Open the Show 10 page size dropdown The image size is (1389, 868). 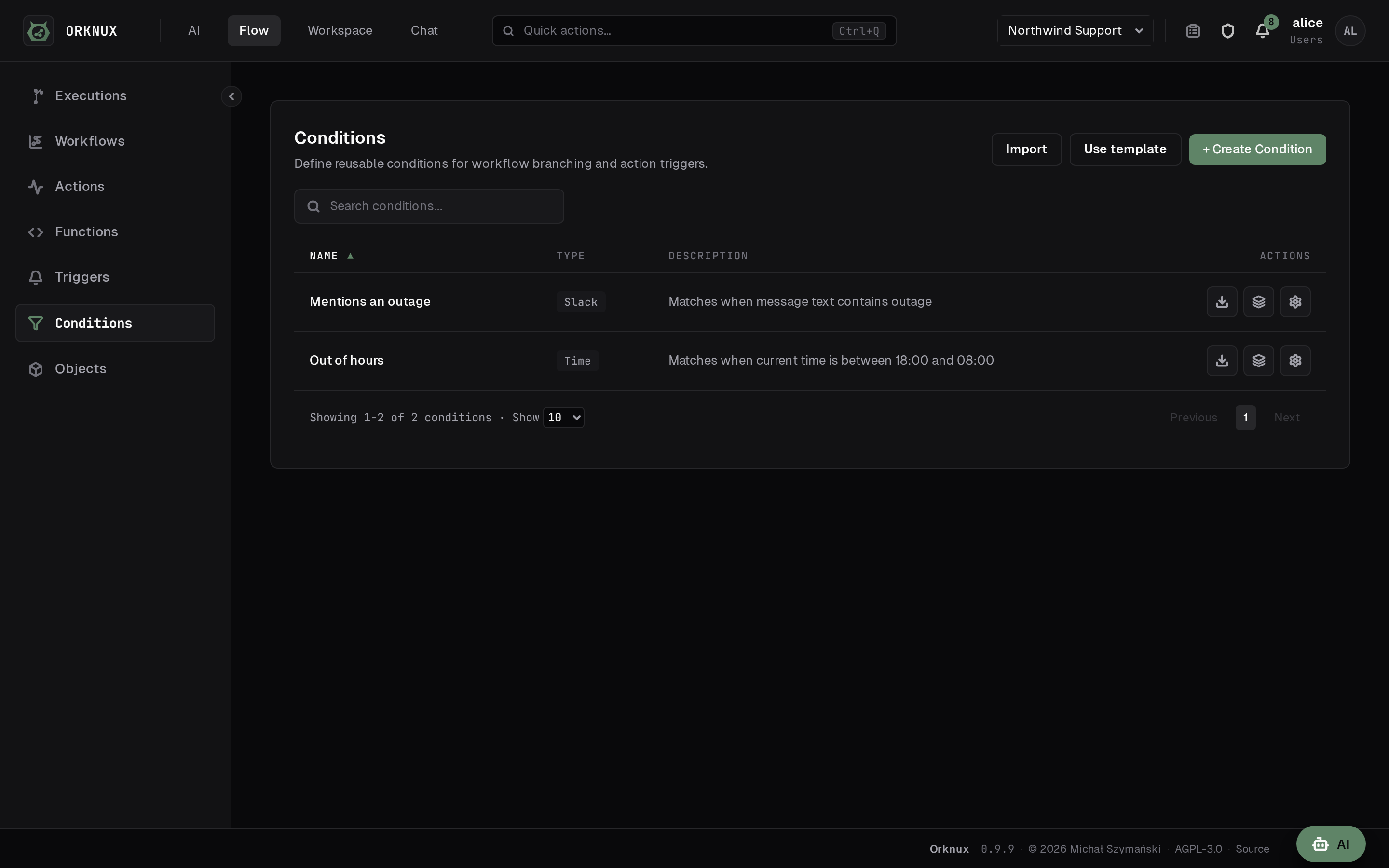(564, 417)
